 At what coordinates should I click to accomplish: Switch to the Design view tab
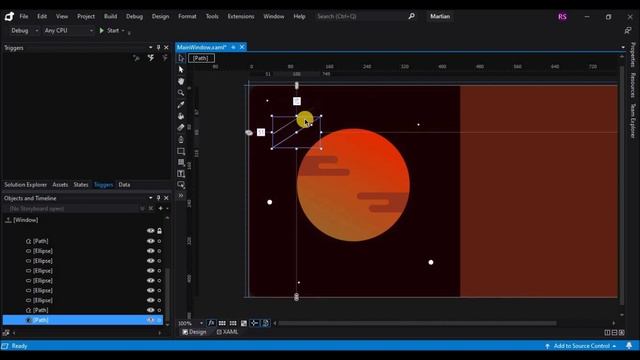click(x=194, y=332)
